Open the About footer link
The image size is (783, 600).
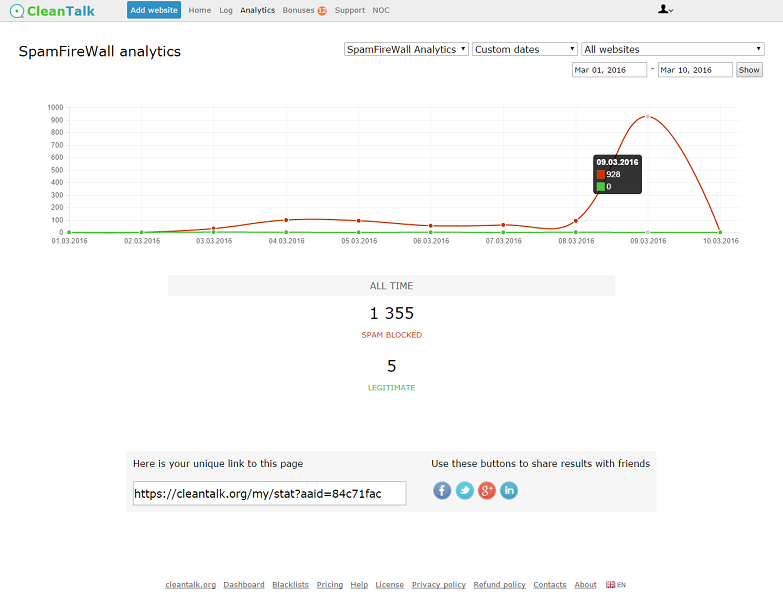pyautogui.click(x=585, y=585)
